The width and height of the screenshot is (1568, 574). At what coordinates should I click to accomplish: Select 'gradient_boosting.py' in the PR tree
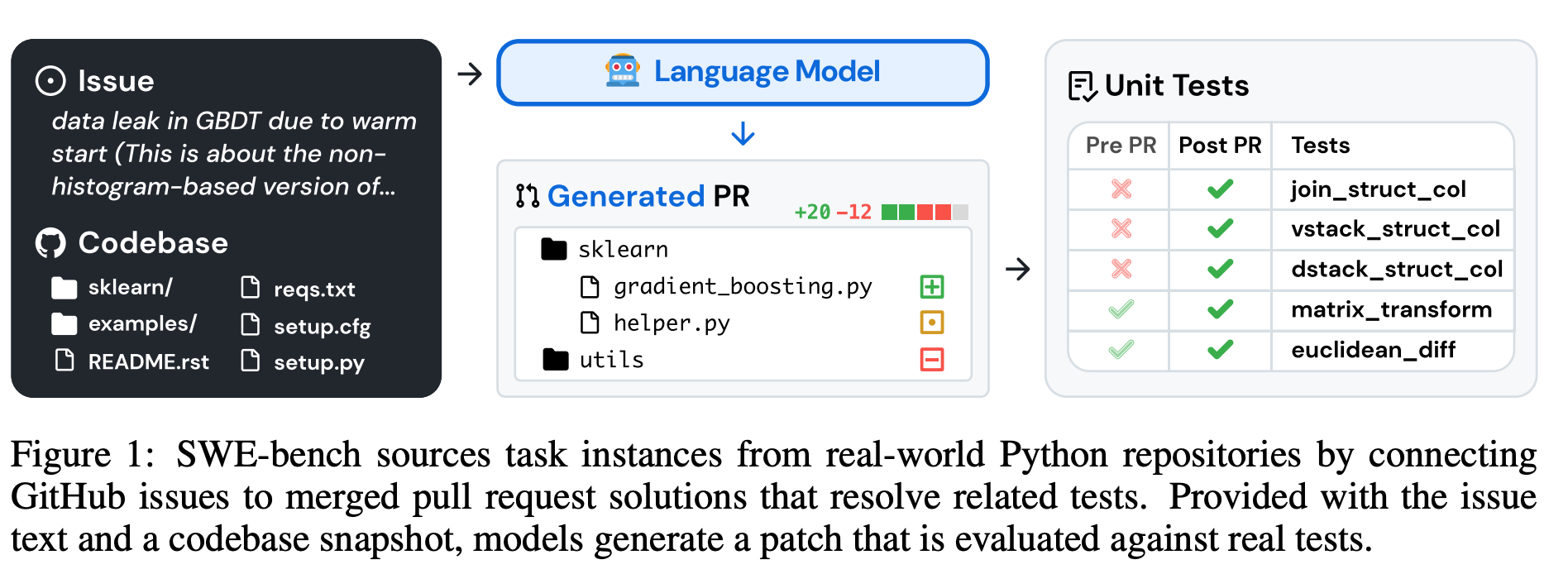tap(743, 287)
